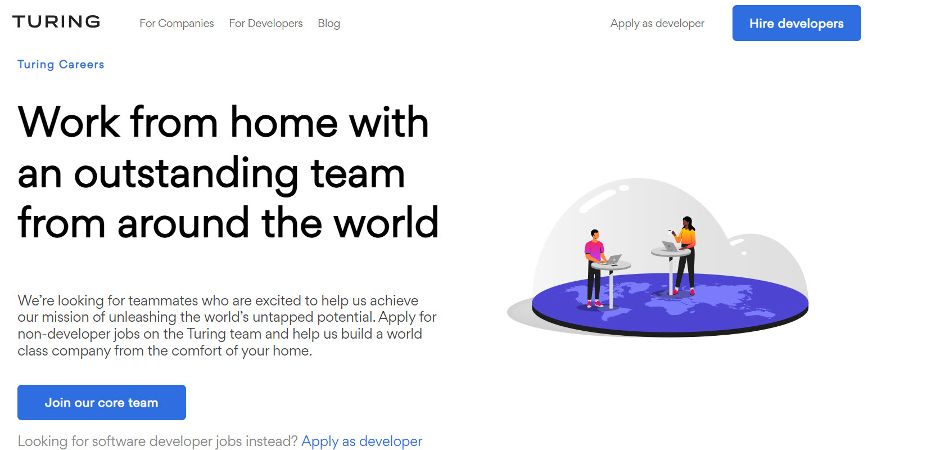
Task: Click the pedestal of the left round table
Action: pos(609,286)
